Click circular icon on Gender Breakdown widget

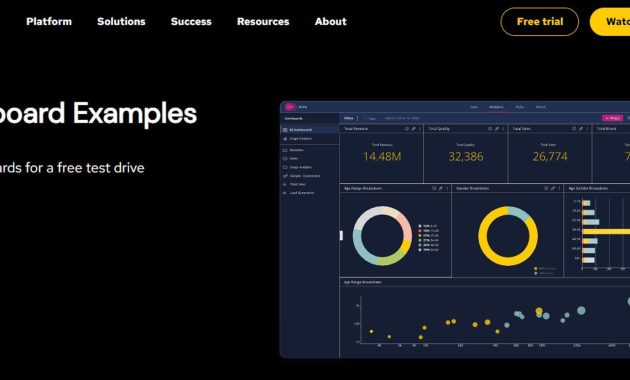(546, 188)
